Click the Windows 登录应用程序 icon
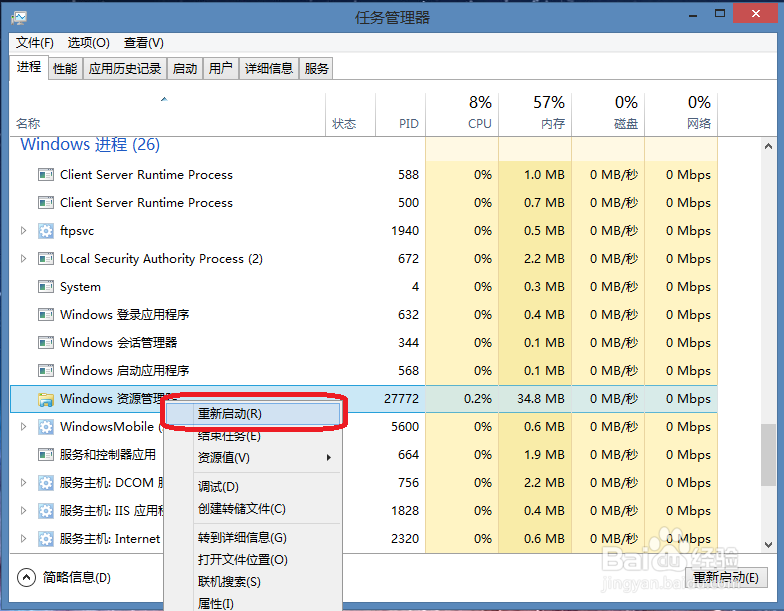Viewport: 784px width, 611px height. 46,314
